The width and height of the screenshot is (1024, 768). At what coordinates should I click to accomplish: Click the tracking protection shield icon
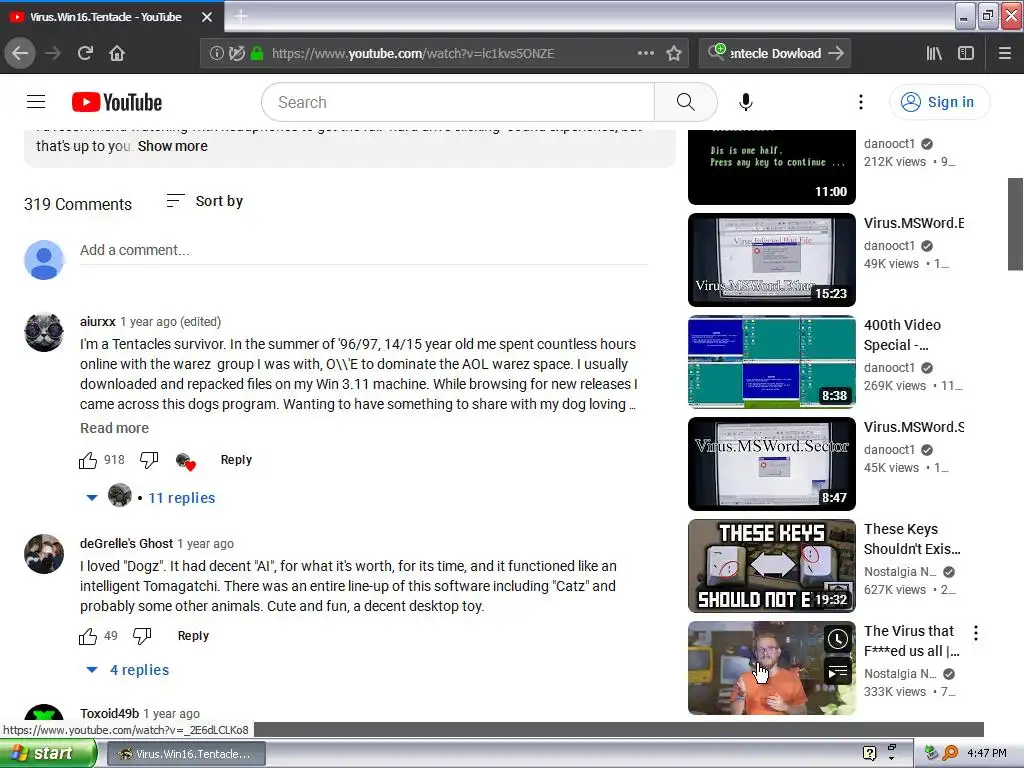(x=236, y=54)
